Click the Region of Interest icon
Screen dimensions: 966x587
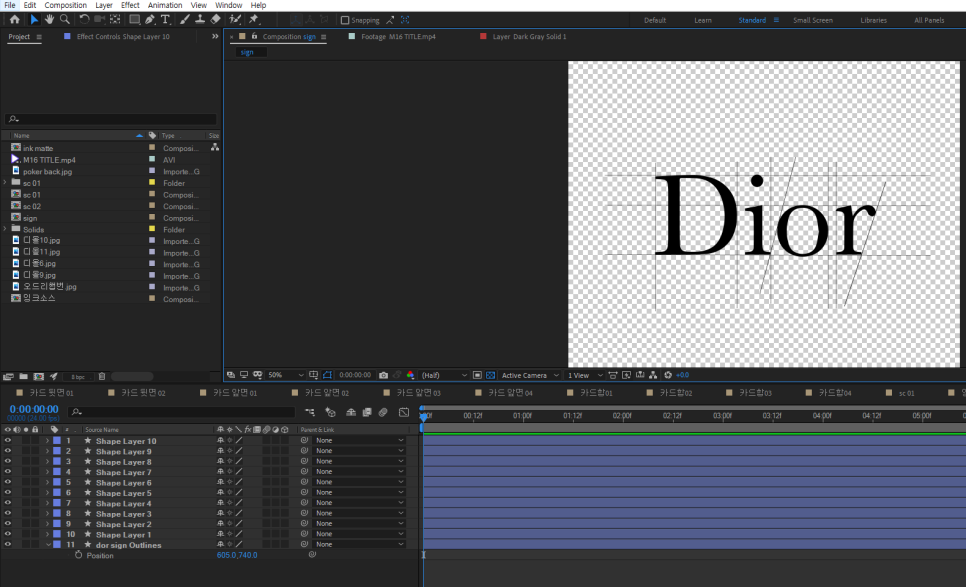[x=477, y=375]
